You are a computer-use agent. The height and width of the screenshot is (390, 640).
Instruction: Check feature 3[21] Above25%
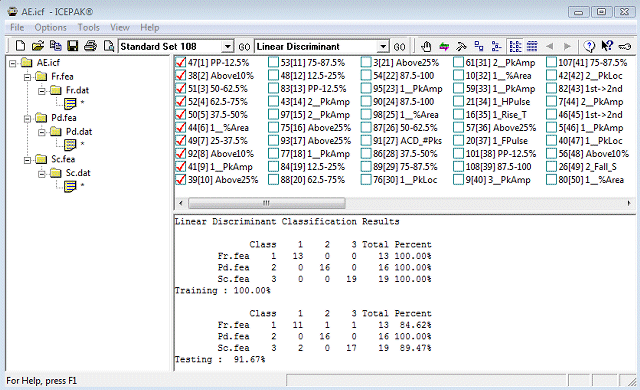click(x=366, y=62)
